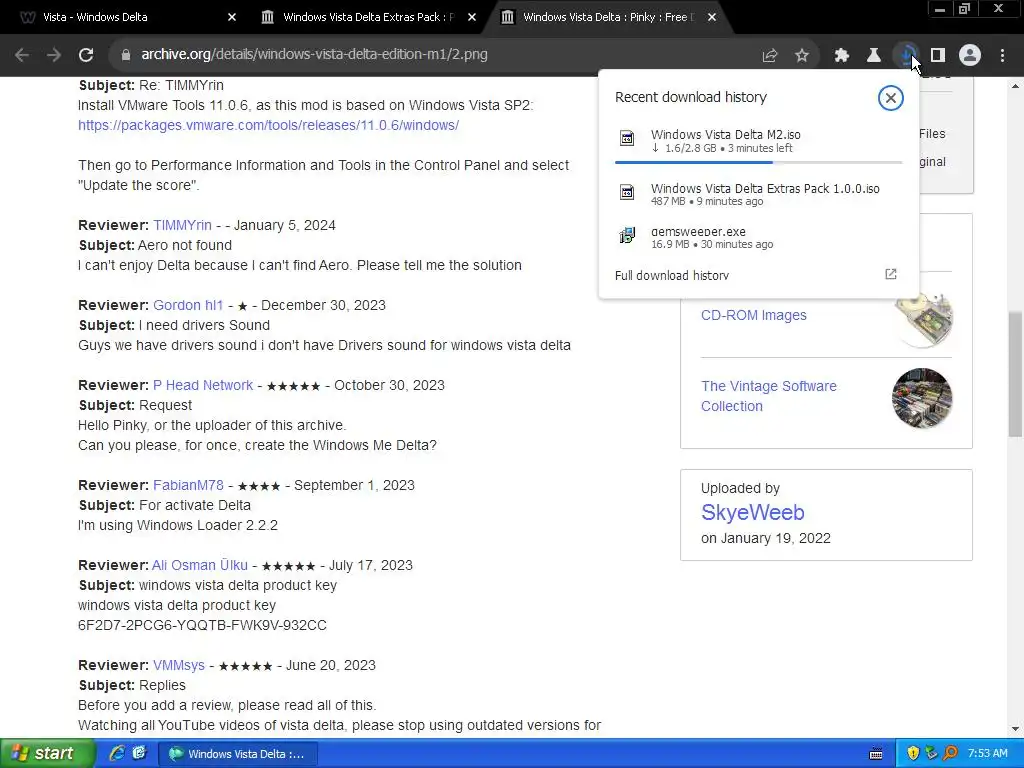Open the Extensions puzzle icon
The width and height of the screenshot is (1024, 768).
click(x=842, y=56)
